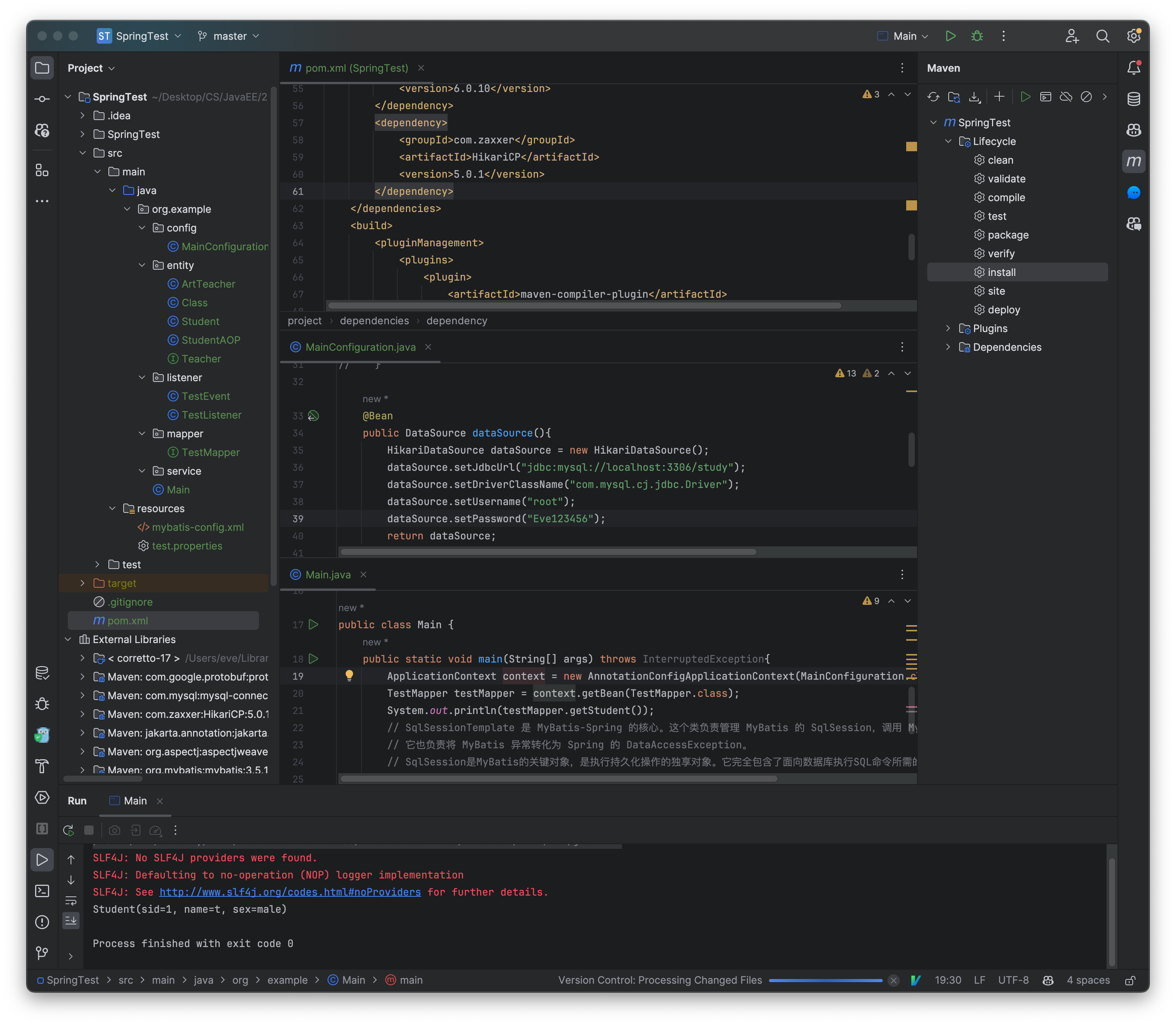Open Search Everywhere with the magnifier
The height and width of the screenshot is (1025, 1176).
click(x=1102, y=35)
